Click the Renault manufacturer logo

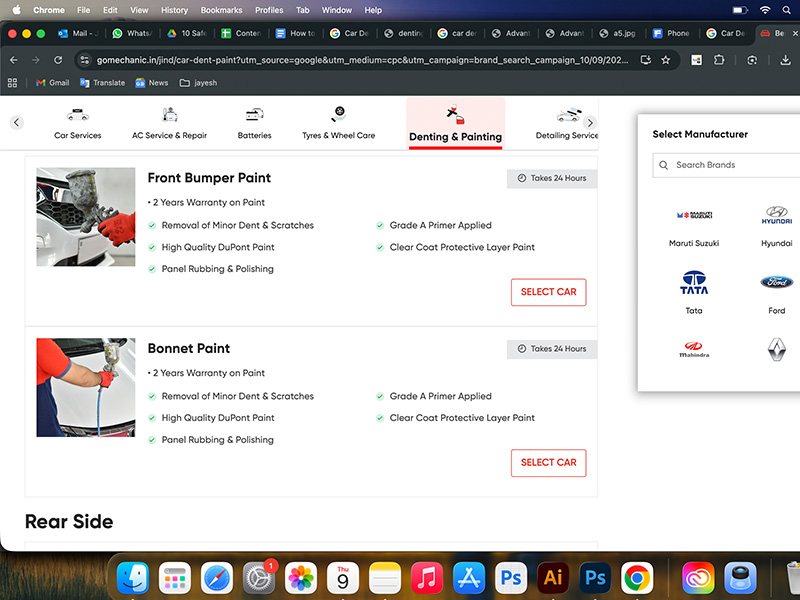click(777, 349)
